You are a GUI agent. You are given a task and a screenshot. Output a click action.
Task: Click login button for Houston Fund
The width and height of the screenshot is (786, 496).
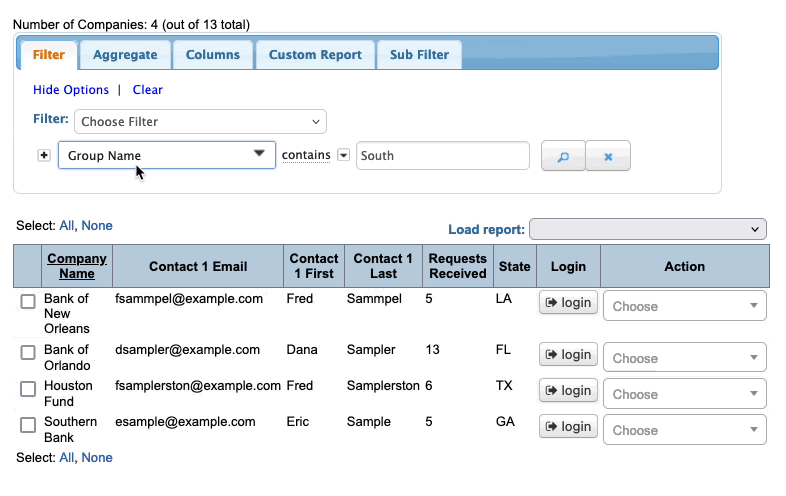pos(568,391)
